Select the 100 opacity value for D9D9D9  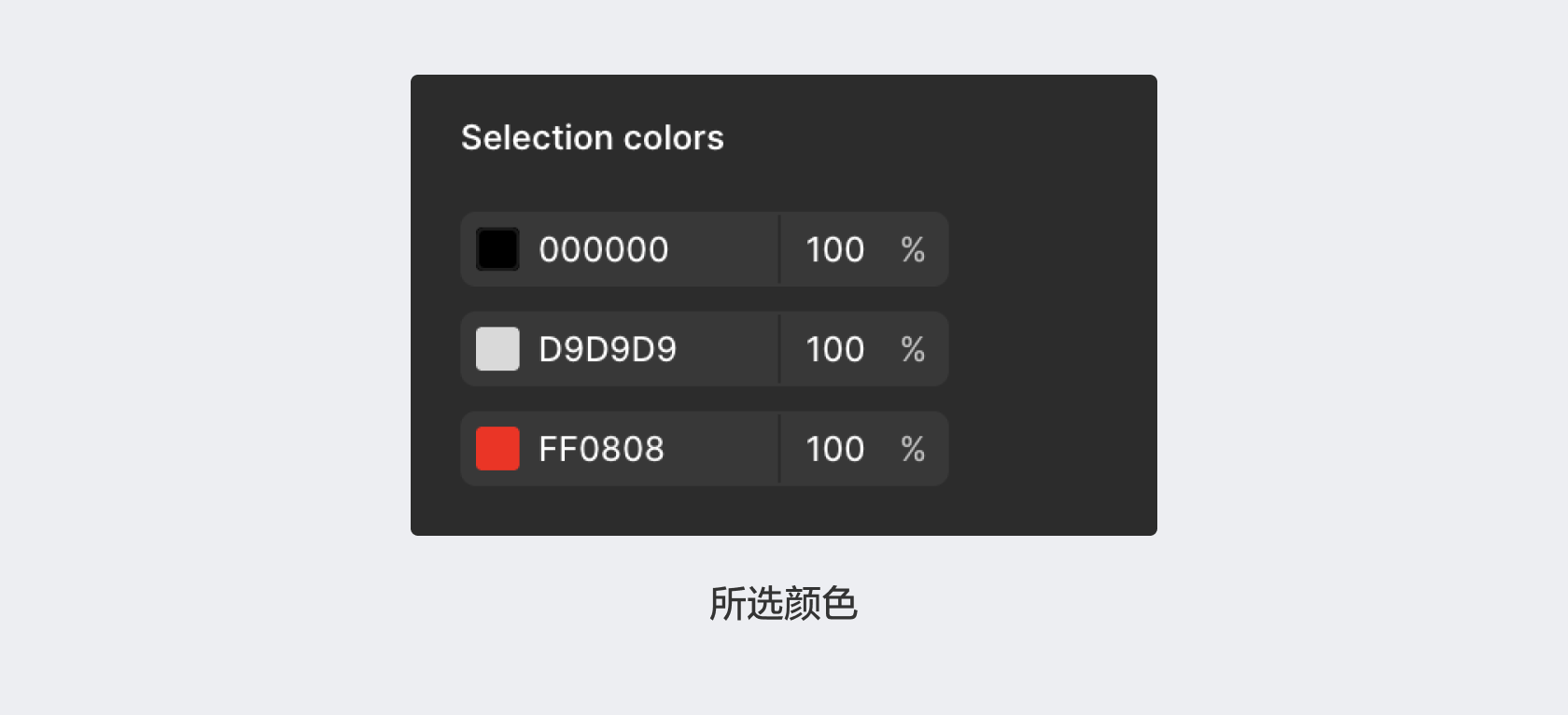834,349
